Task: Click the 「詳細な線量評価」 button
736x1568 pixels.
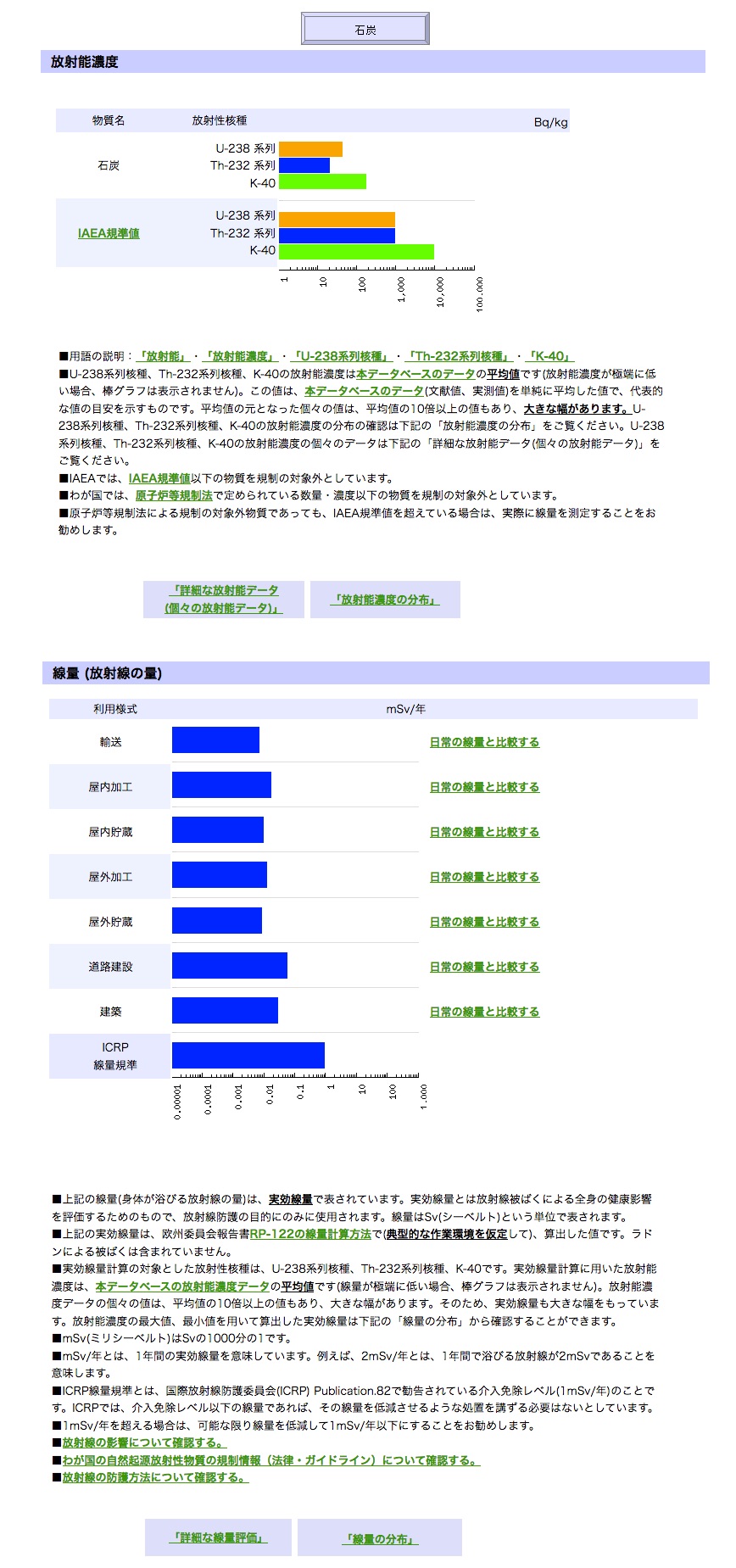Action: point(219,1537)
